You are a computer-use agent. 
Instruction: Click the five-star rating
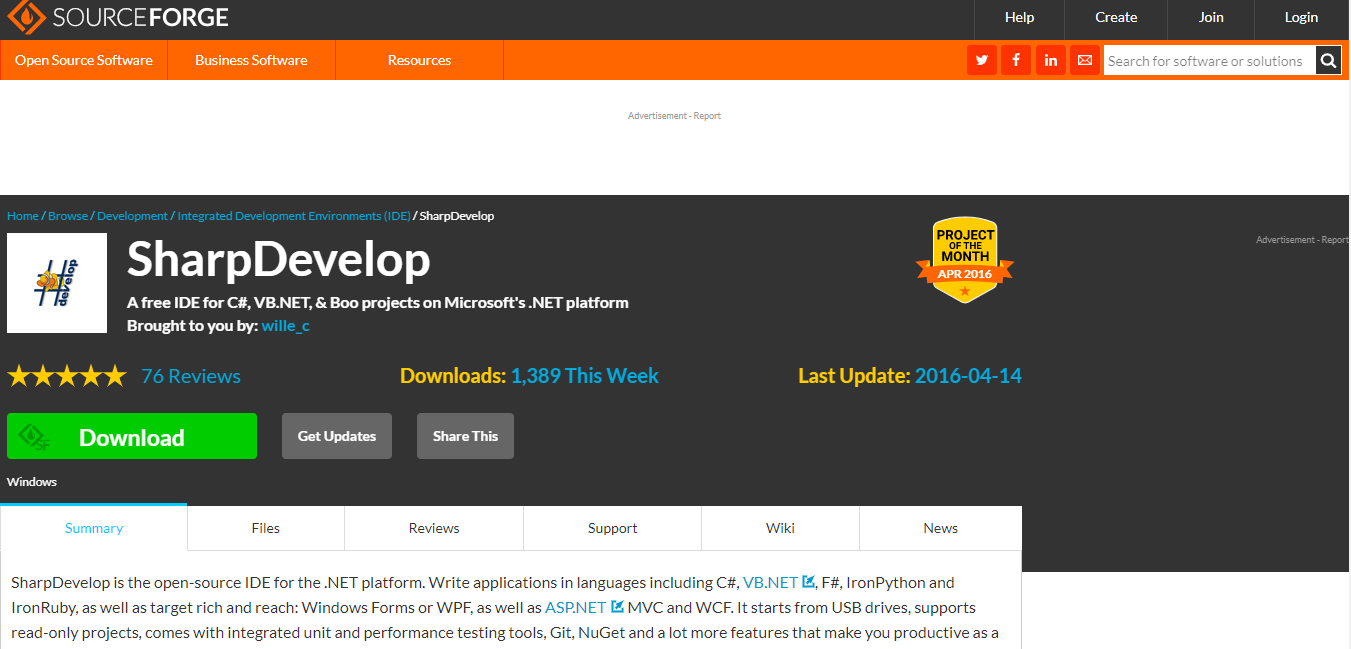pos(67,376)
